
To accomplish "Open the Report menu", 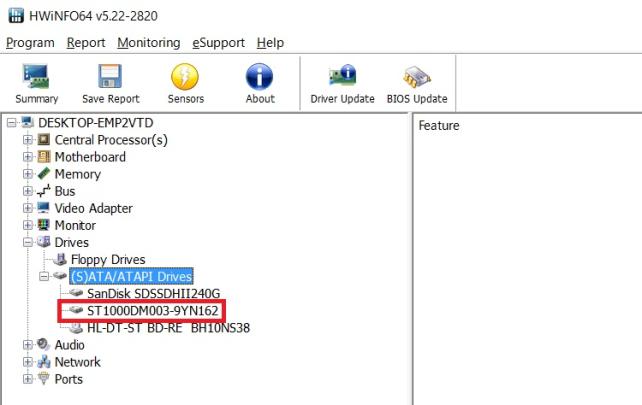I will pyautogui.click(x=86, y=43).
